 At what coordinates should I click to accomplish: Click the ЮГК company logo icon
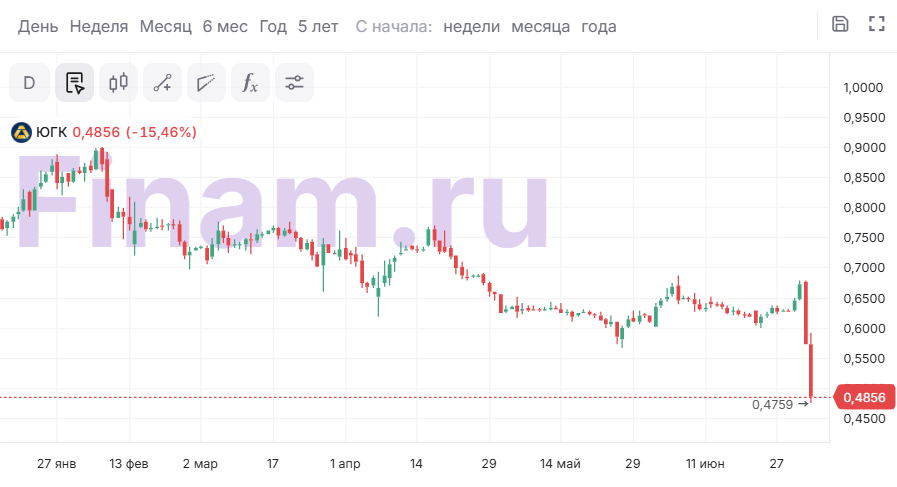[x=21, y=133]
